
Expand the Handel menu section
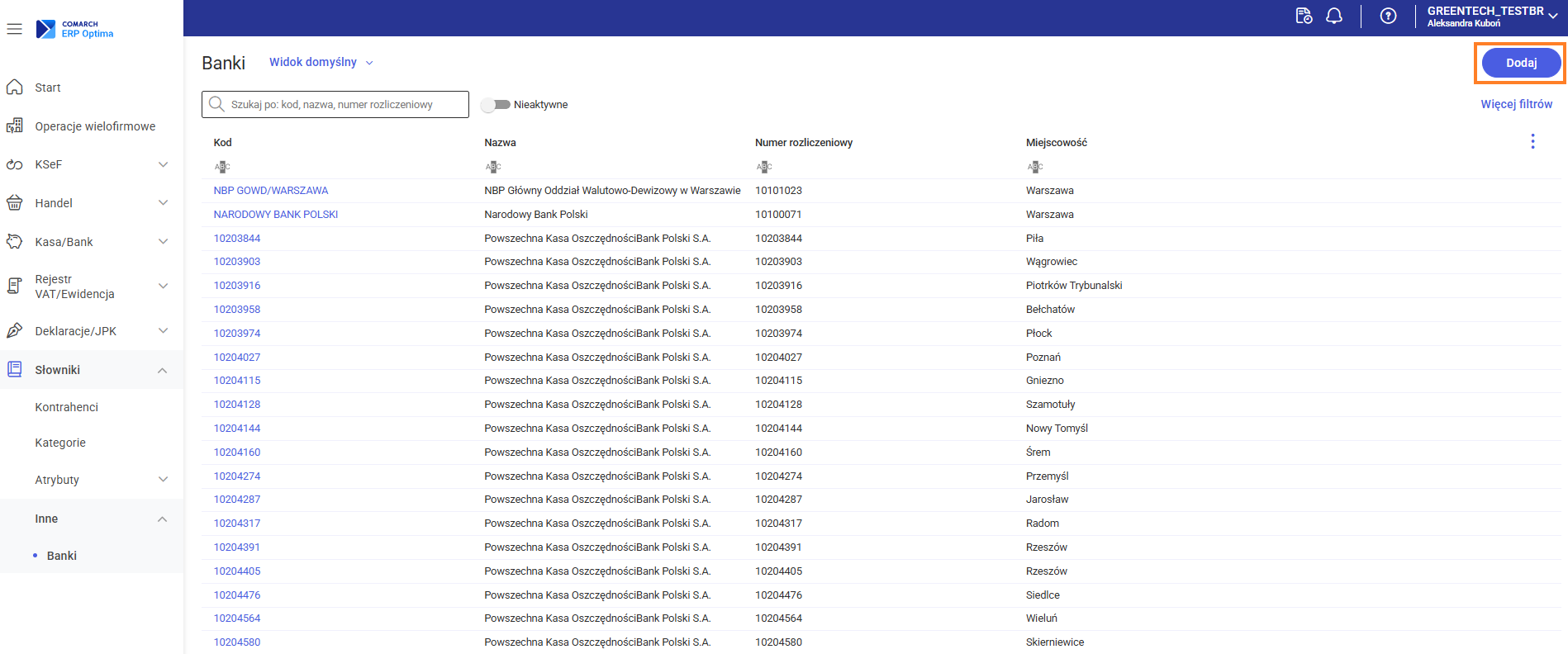pos(163,203)
